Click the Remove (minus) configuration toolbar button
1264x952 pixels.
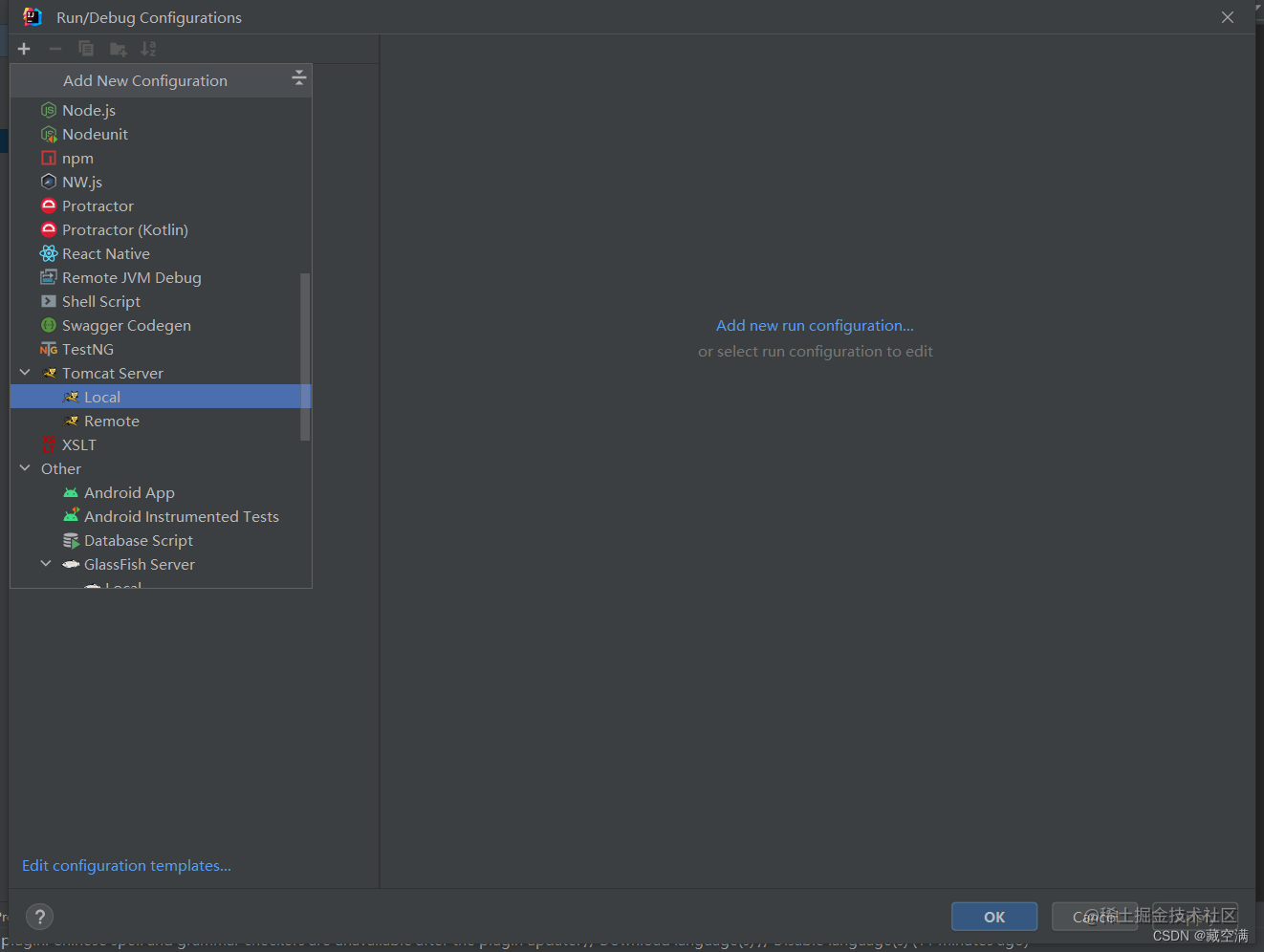55,49
